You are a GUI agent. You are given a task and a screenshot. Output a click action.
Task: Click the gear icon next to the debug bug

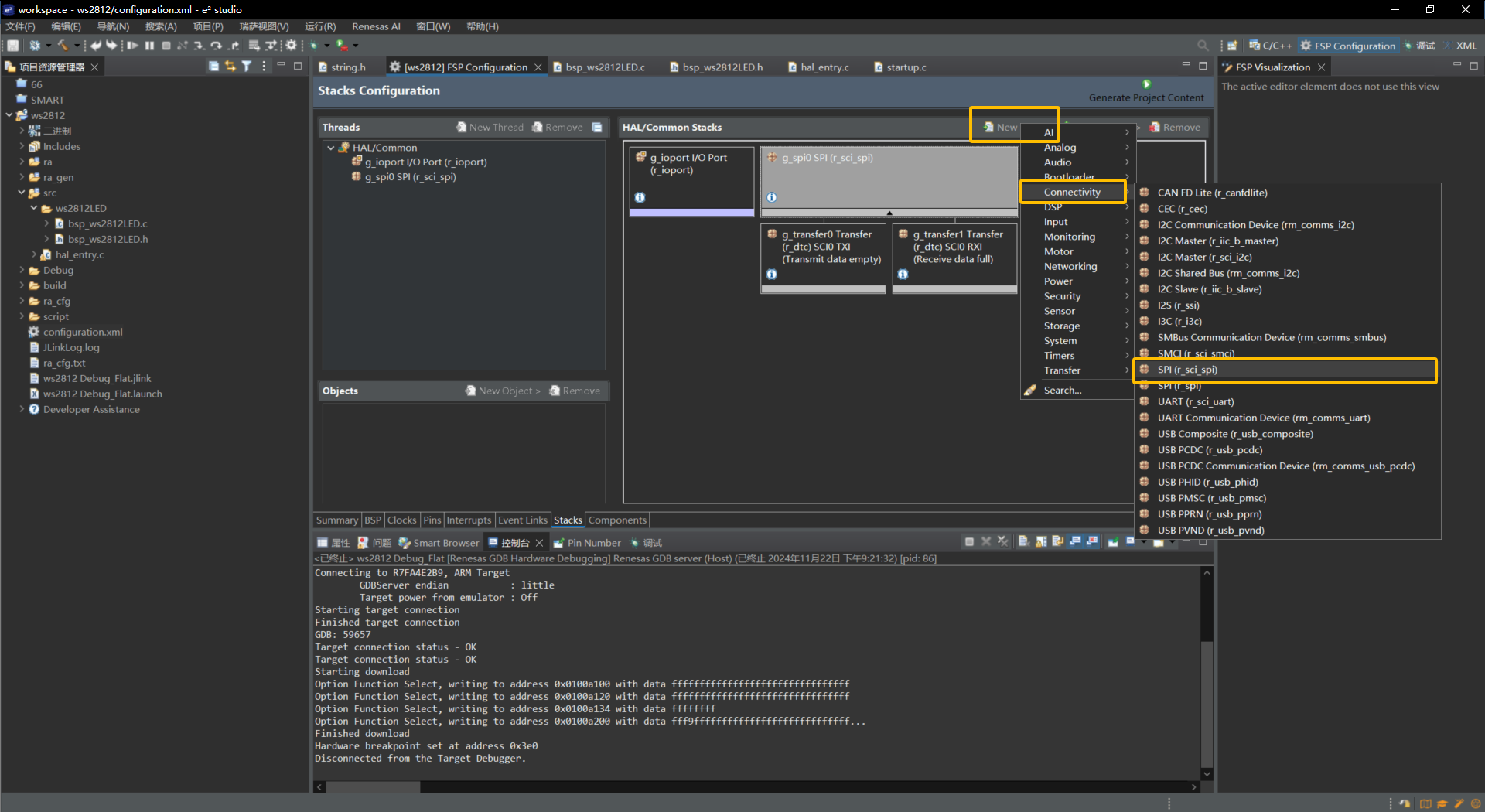tap(291, 46)
